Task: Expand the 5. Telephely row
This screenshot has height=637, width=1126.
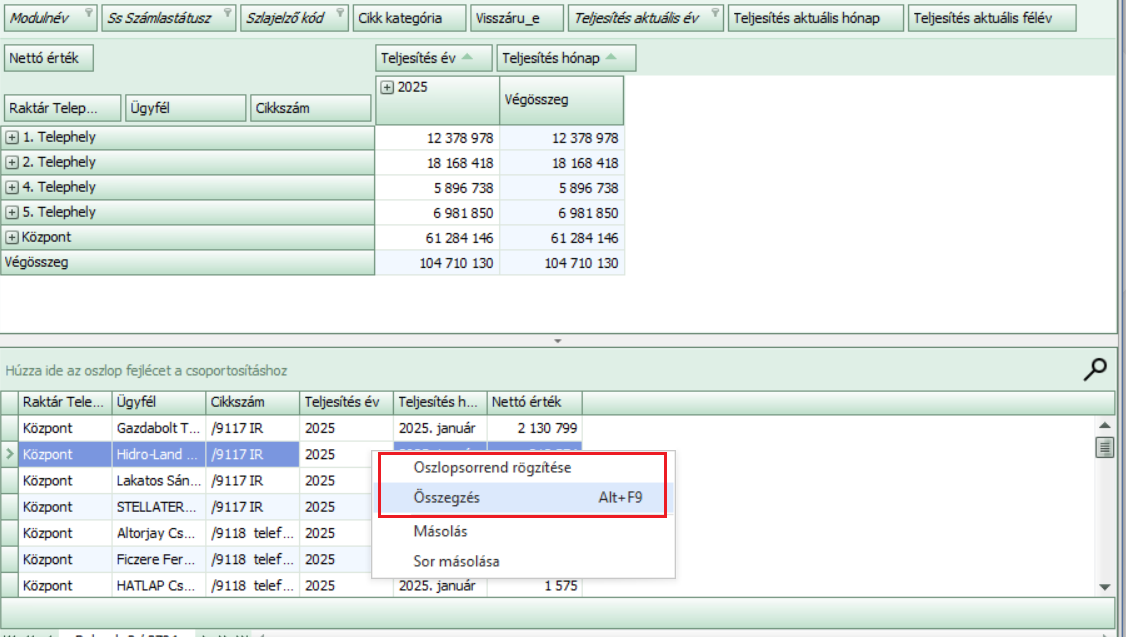Action: [12, 213]
